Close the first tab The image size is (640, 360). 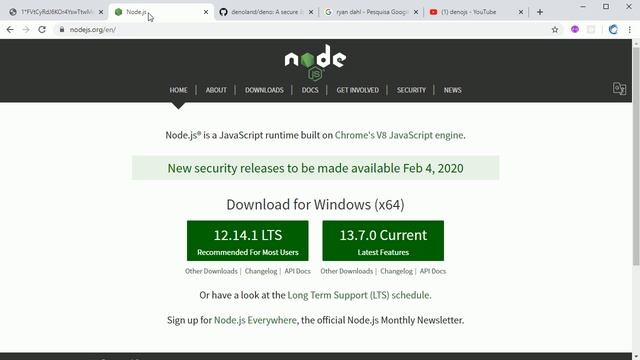(101, 12)
